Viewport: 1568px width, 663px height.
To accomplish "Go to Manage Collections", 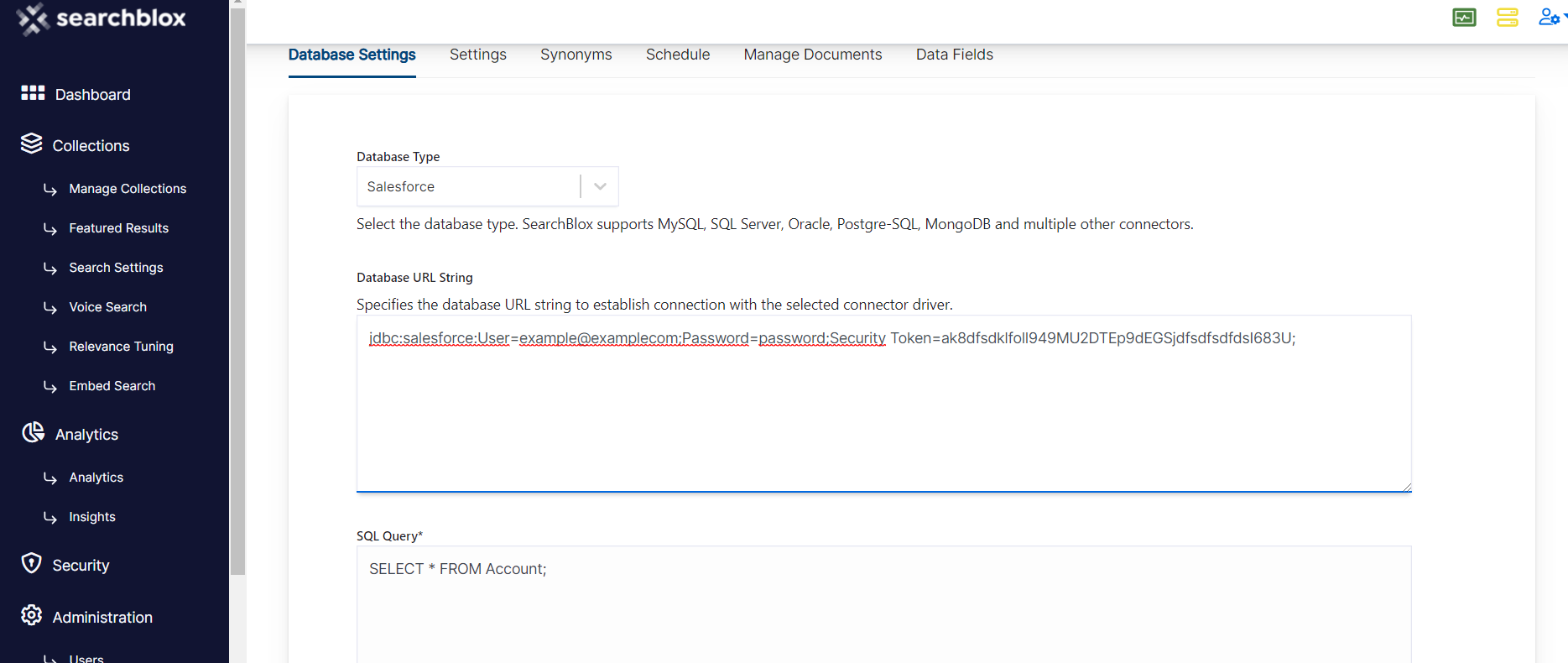I will 128,189.
